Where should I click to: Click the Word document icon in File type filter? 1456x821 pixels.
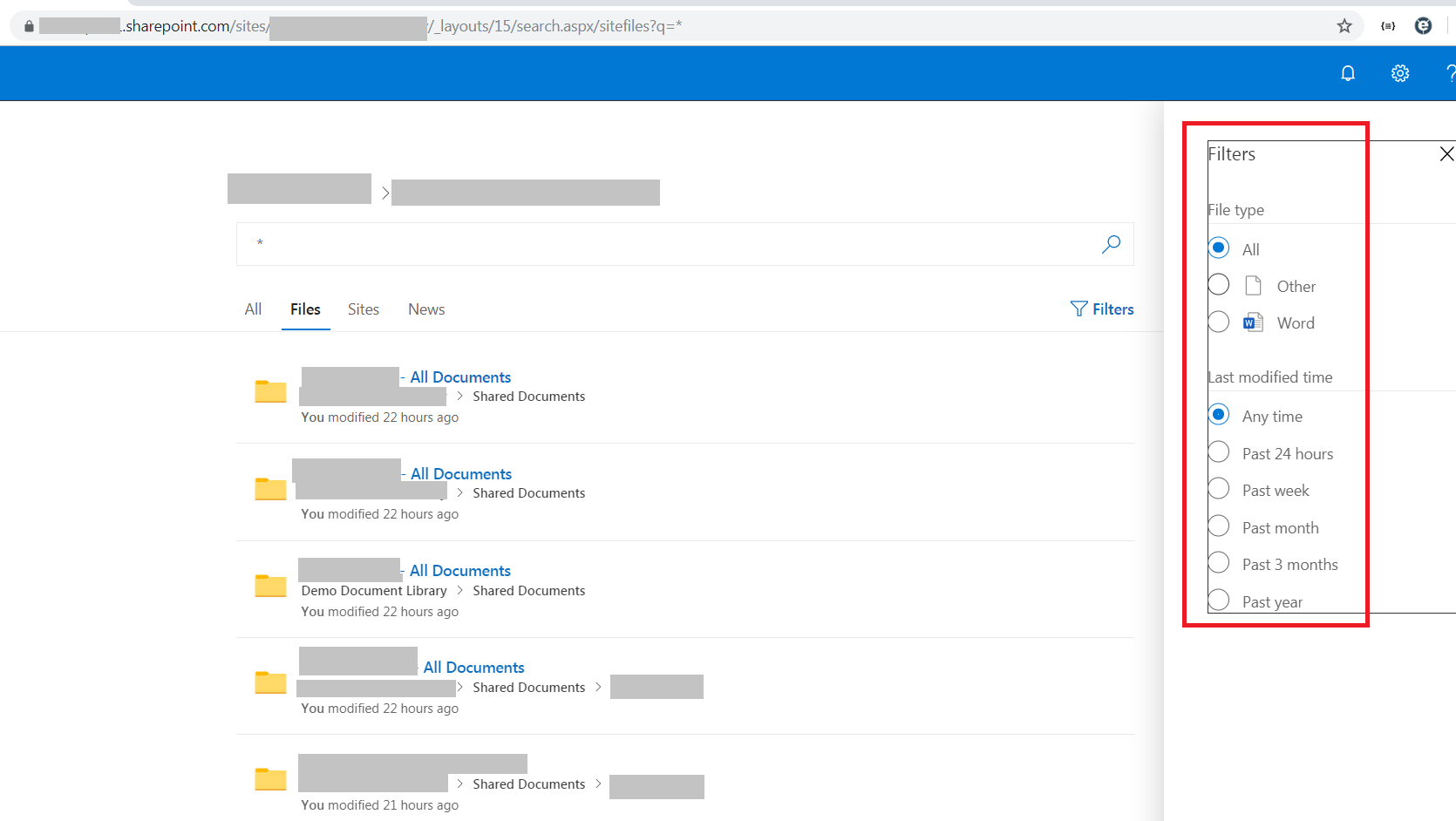coord(1253,322)
